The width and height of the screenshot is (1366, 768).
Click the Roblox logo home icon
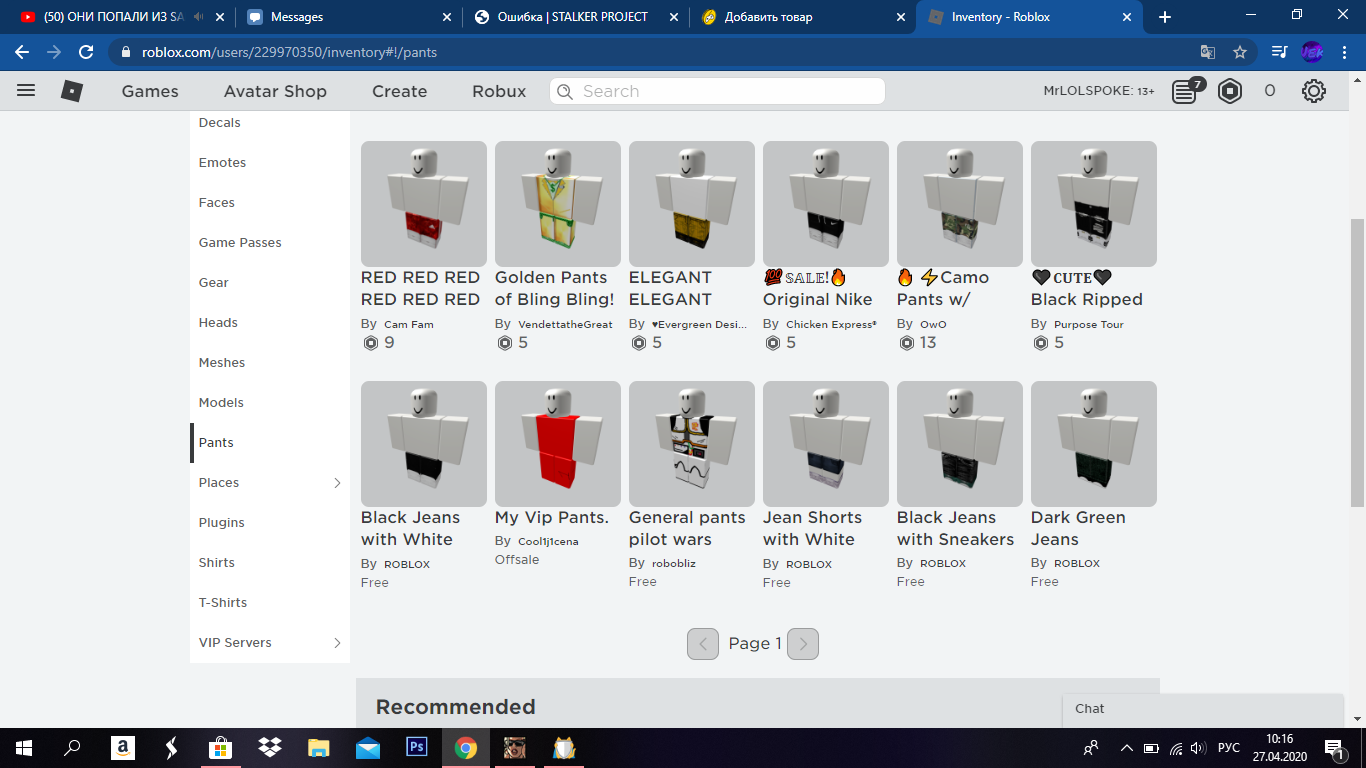72,91
